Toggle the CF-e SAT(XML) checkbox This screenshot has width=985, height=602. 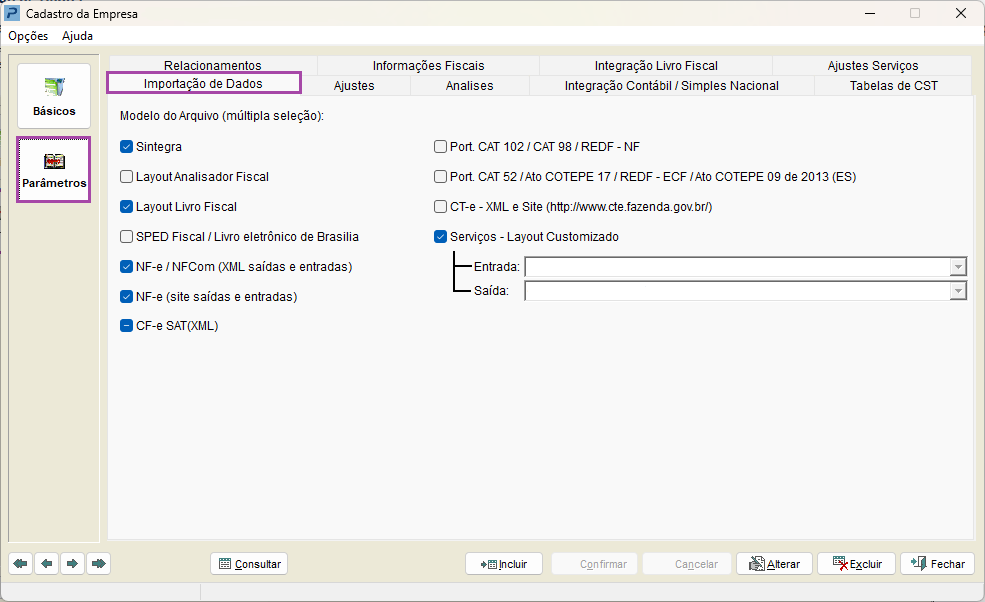(127, 325)
